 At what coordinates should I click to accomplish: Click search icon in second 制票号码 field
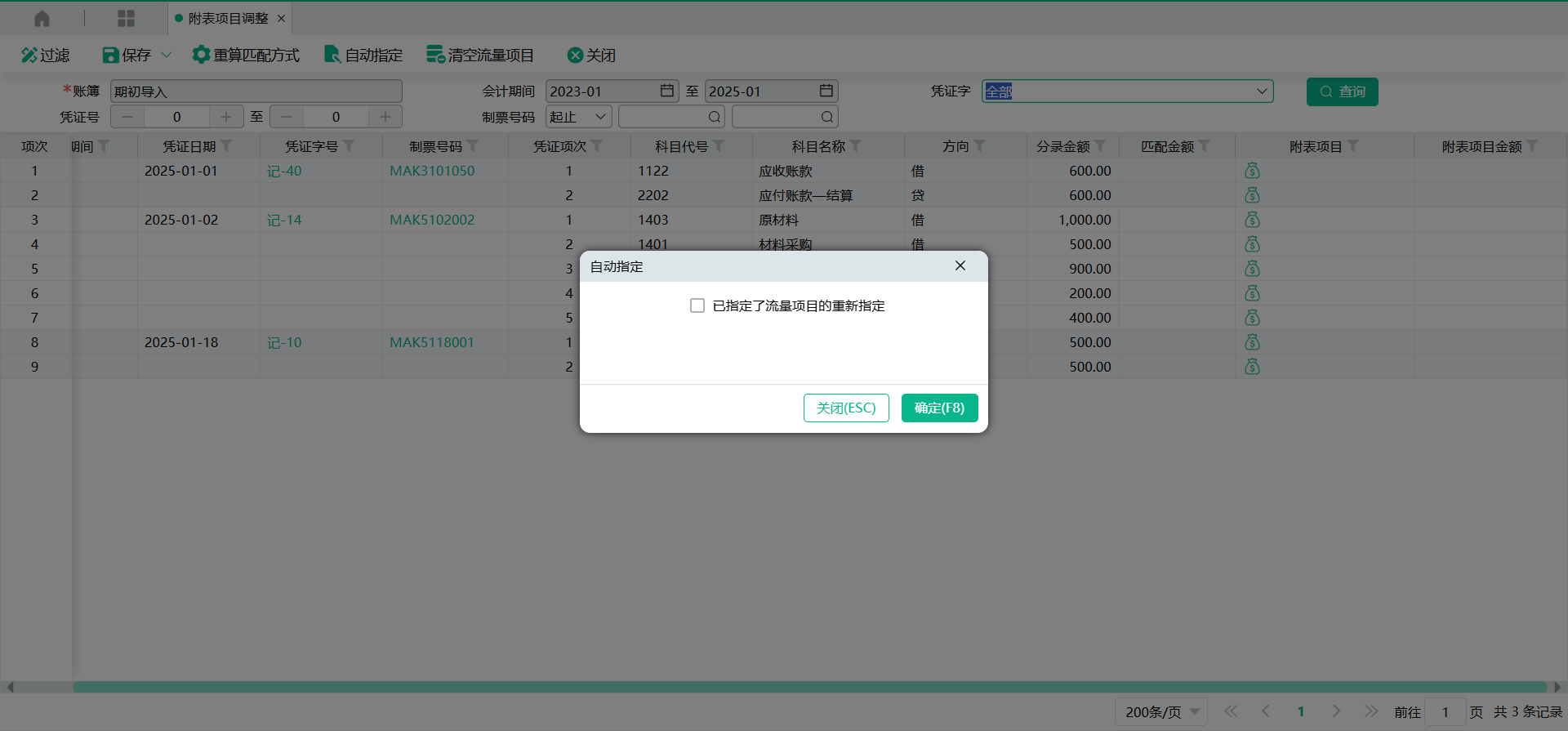[827, 117]
